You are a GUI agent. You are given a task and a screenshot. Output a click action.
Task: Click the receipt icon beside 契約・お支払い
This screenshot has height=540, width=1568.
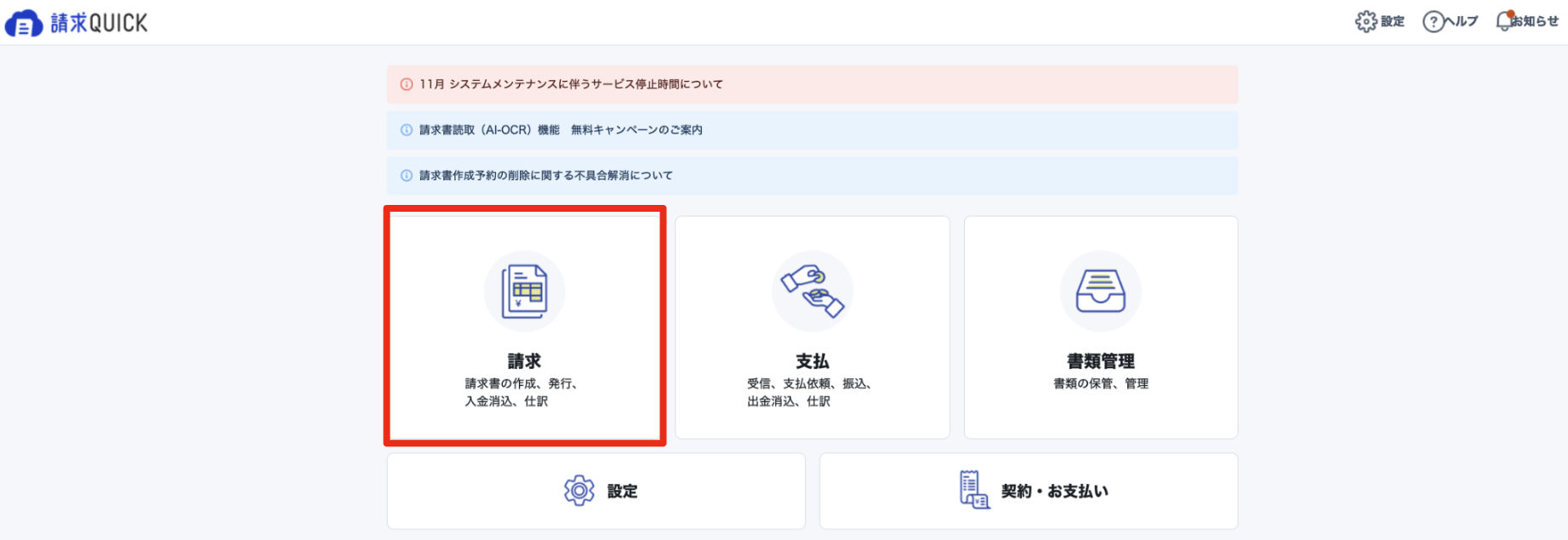[x=974, y=490]
